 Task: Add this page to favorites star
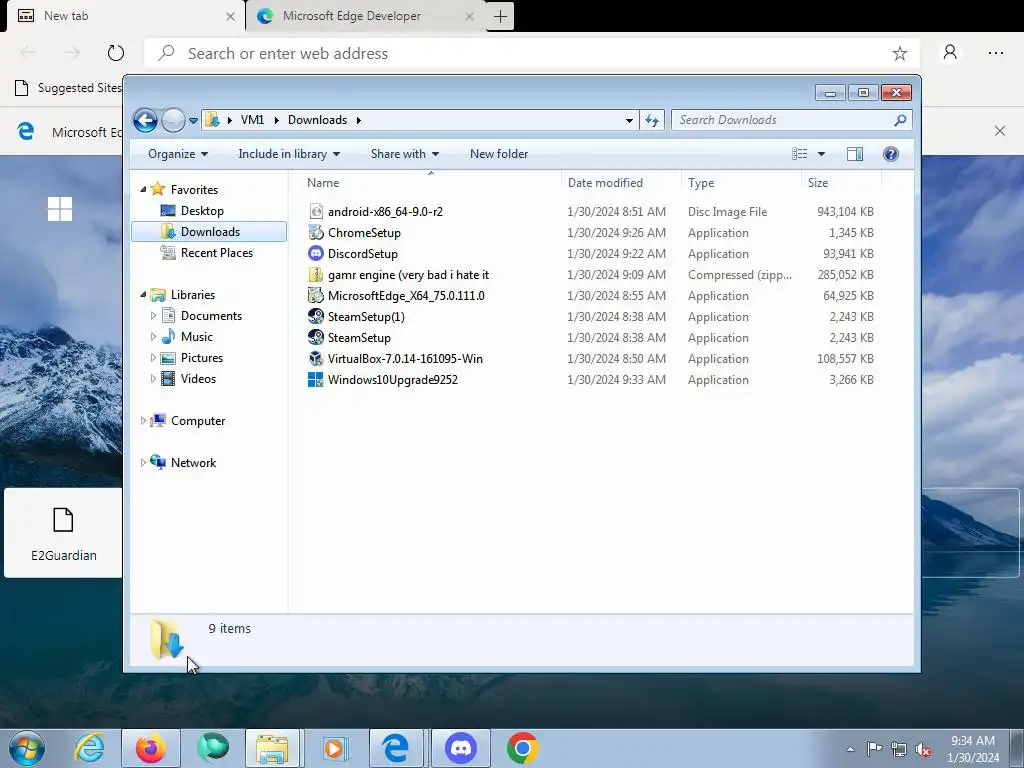pos(900,54)
